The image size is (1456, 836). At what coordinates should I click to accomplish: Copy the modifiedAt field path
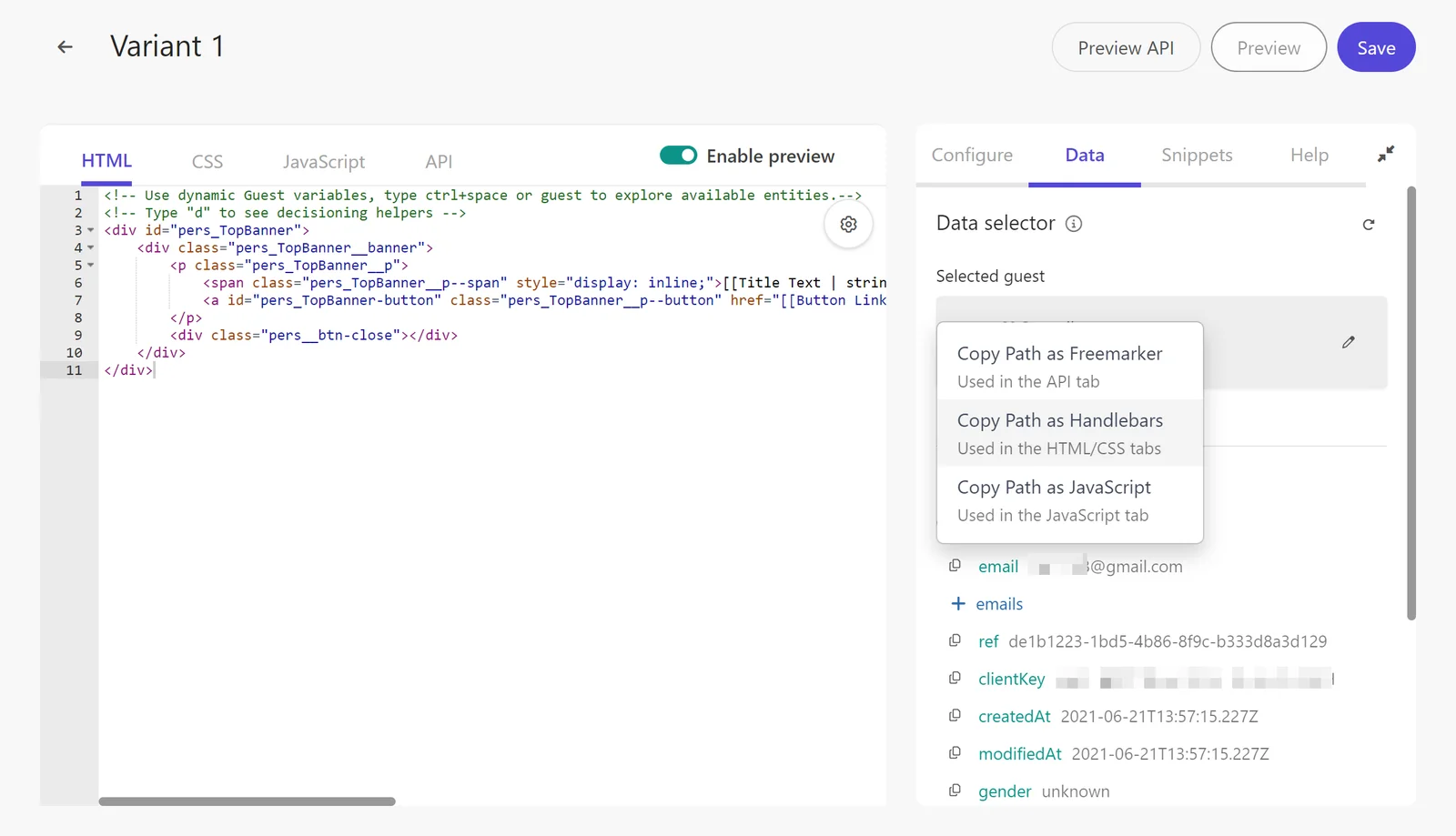tap(955, 752)
